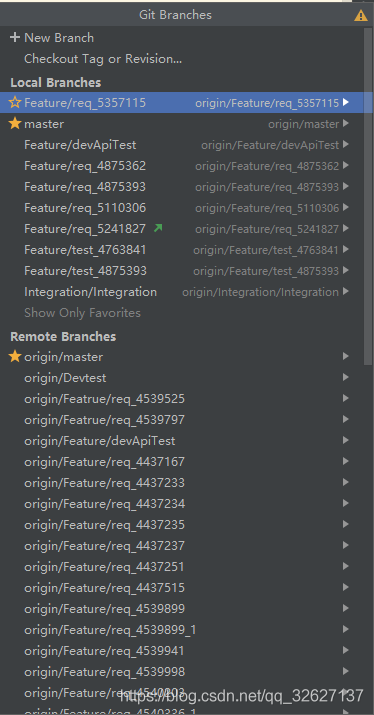Viewport: 374px width, 715px height.
Task: Click the green outgoing arrow on Feature/req_5241827
Action: (158, 228)
